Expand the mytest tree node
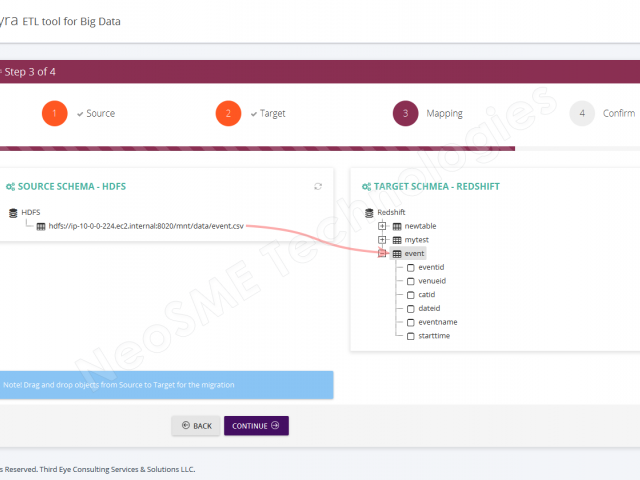The image size is (640, 480). pyautogui.click(x=382, y=240)
